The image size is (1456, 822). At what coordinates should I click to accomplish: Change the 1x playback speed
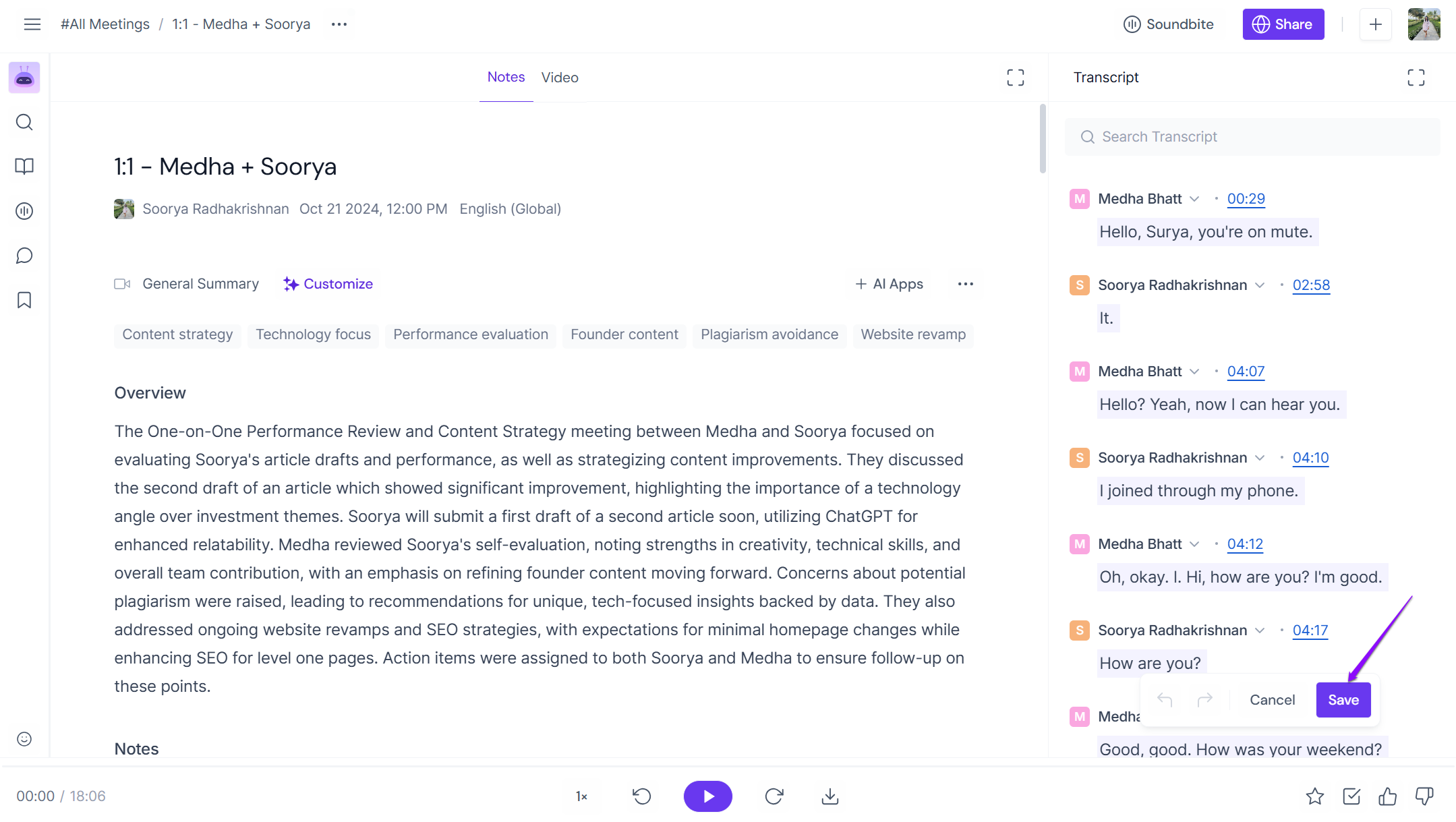point(581,796)
